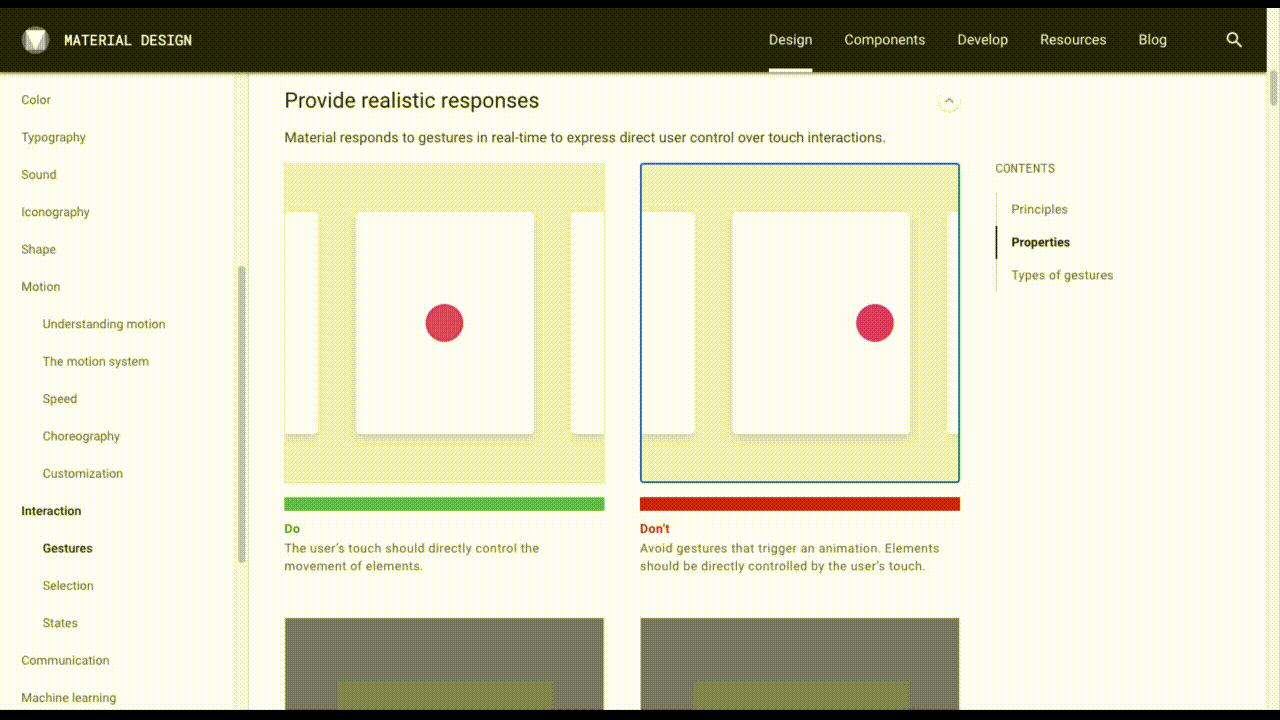This screenshot has width=1280, height=720.
Task: Open the Blog menu item
Action: point(1152,40)
